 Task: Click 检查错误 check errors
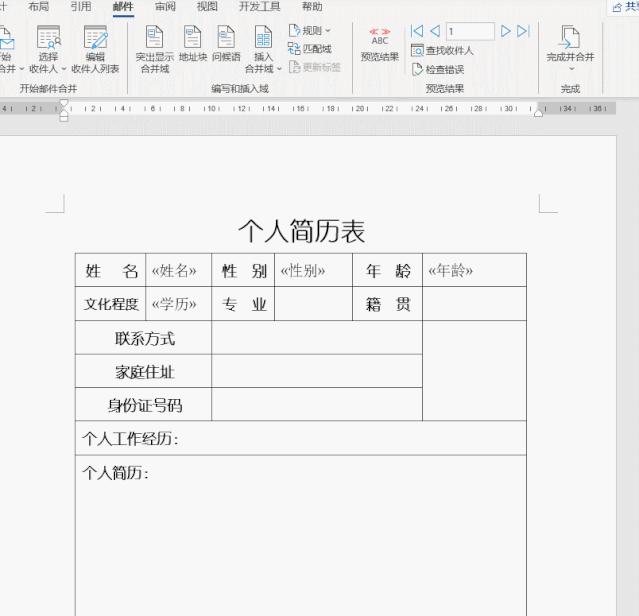(438, 69)
